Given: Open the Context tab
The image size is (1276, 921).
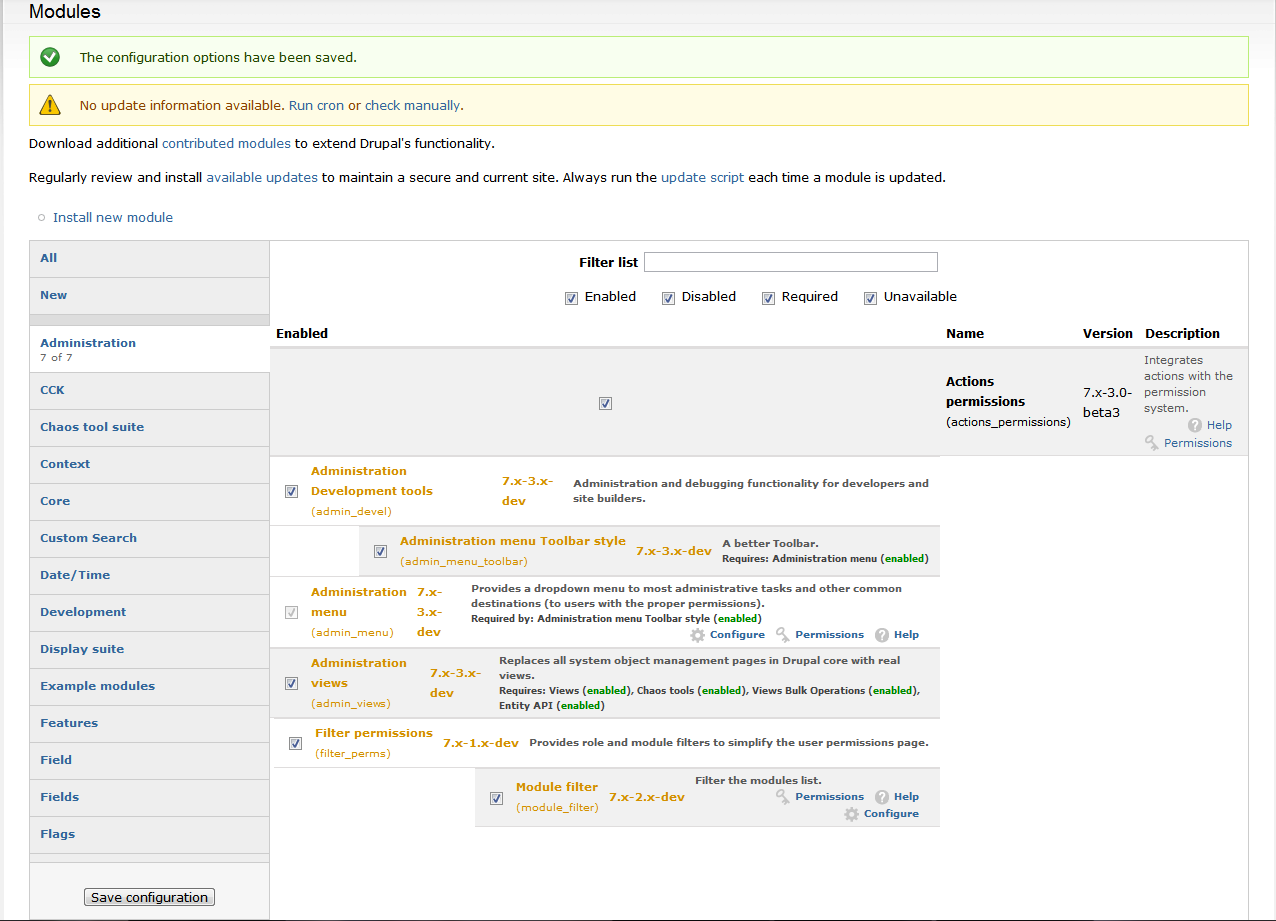Looking at the screenshot, I should [x=150, y=464].
